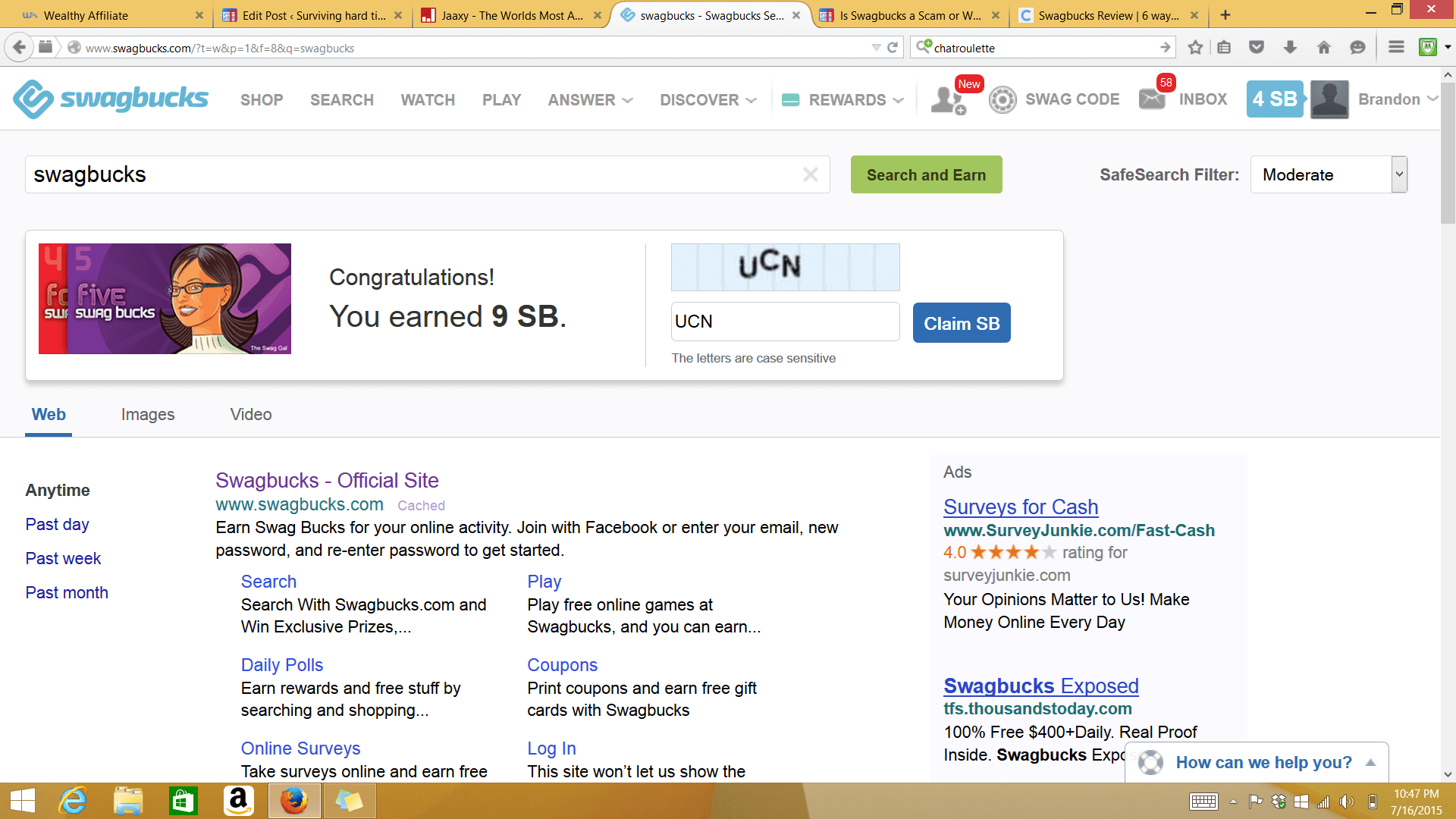Viewport: 1456px width, 819px height.
Task: Bookmark the page via the star icon
Action: pos(1195,47)
